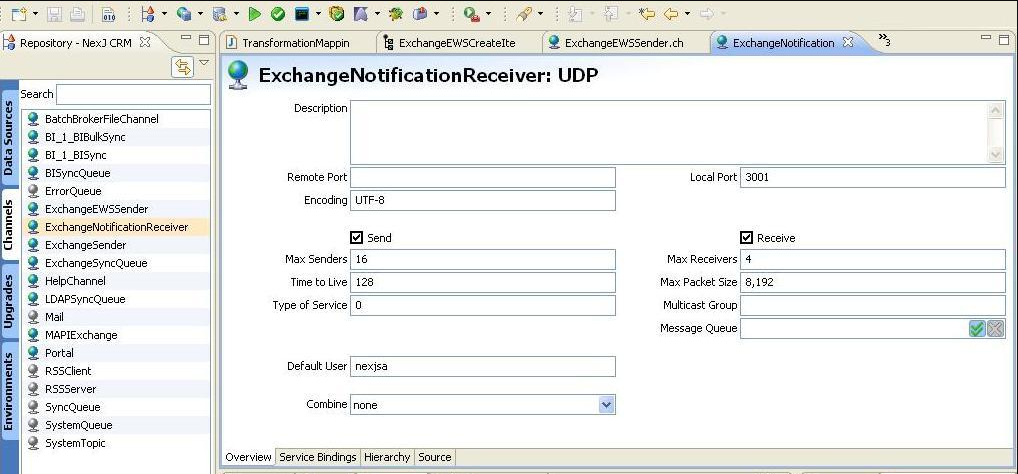Click the green Run play toolbar icon
The image size is (1018, 474).
[255, 14]
